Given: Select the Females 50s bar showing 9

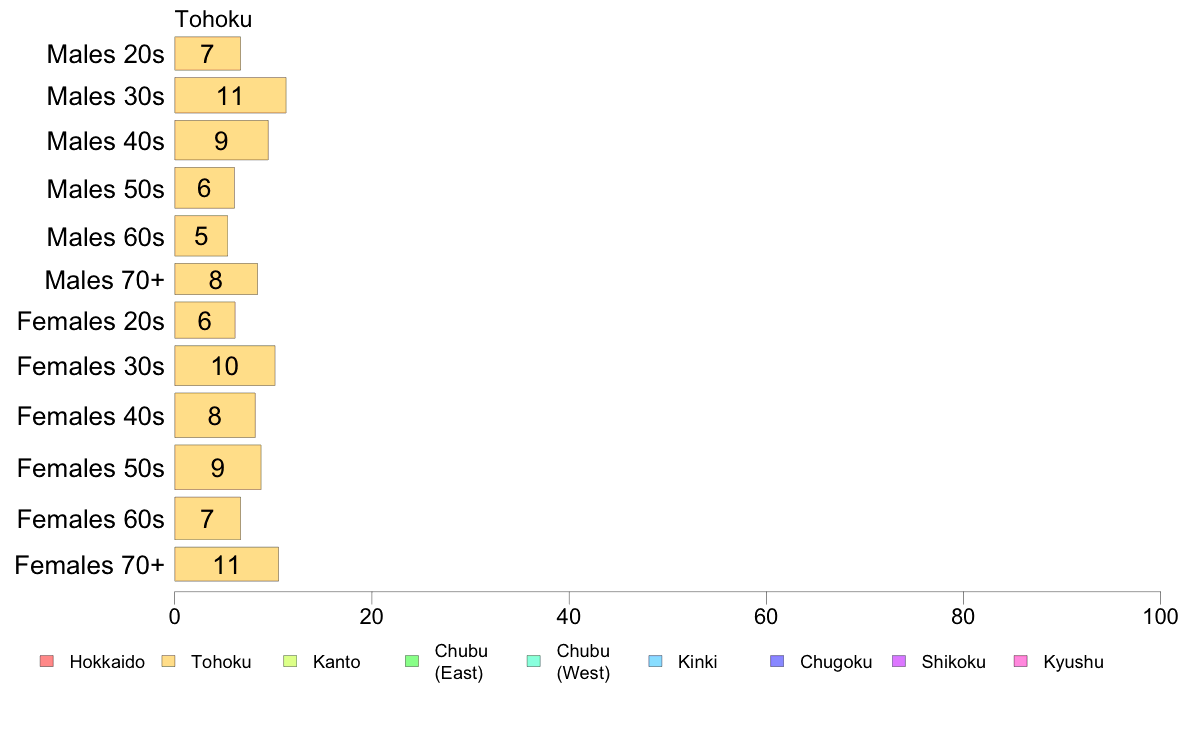Looking at the screenshot, I should 217,467.
